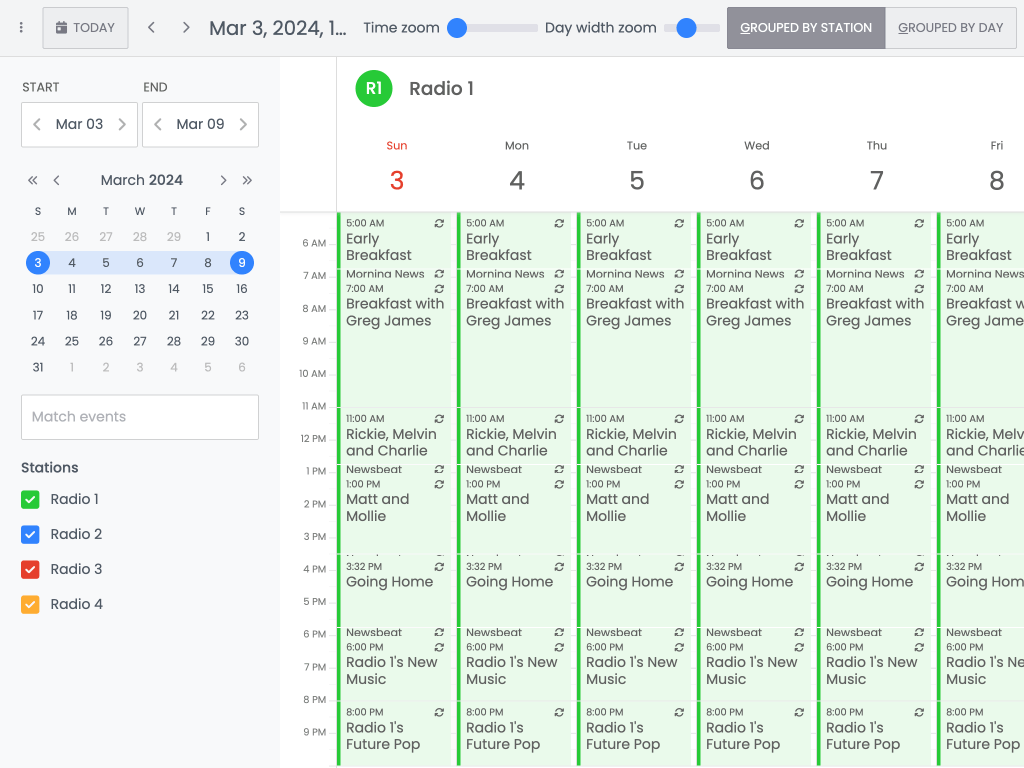Move start date back one day

coord(37,124)
